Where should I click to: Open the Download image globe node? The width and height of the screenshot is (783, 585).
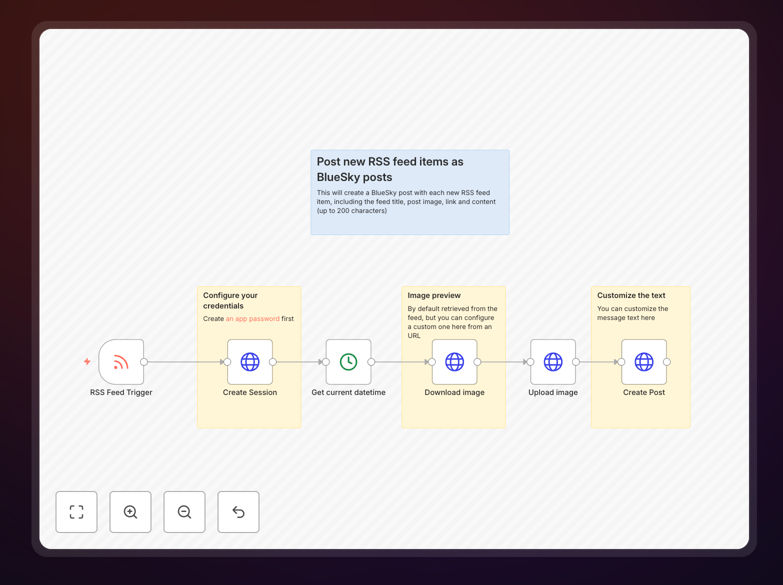454,362
